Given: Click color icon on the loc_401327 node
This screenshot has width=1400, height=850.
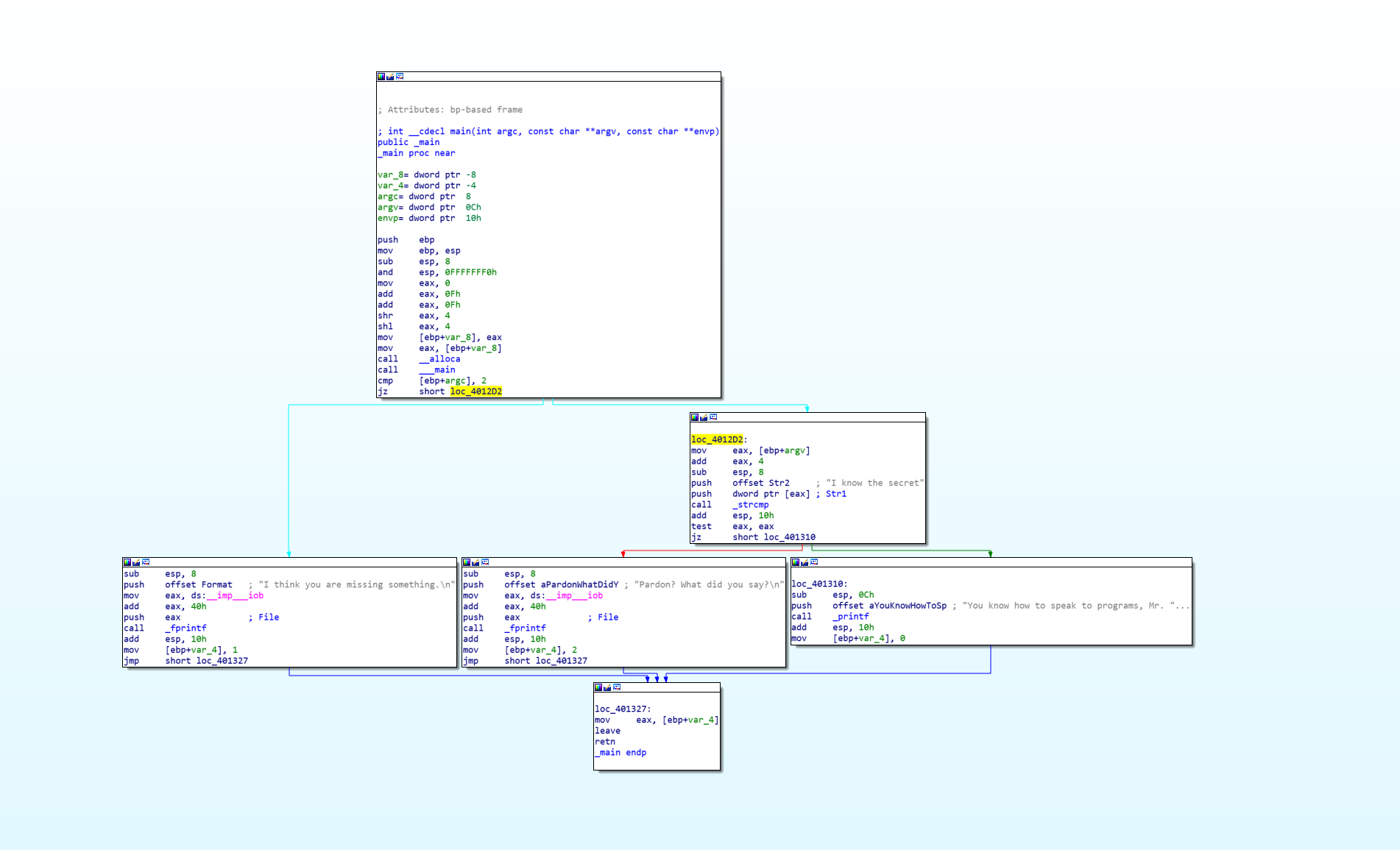Looking at the screenshot, I should [x=598, y=687].
